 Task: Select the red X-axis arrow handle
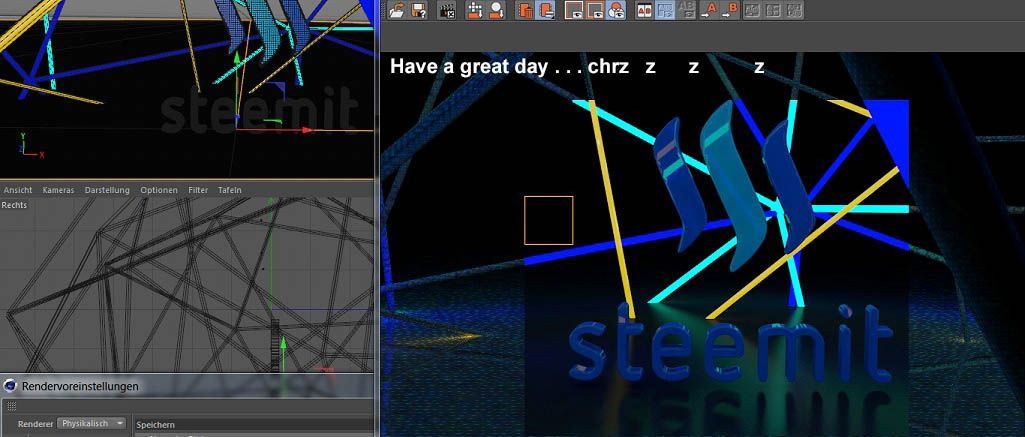[307, 130]
